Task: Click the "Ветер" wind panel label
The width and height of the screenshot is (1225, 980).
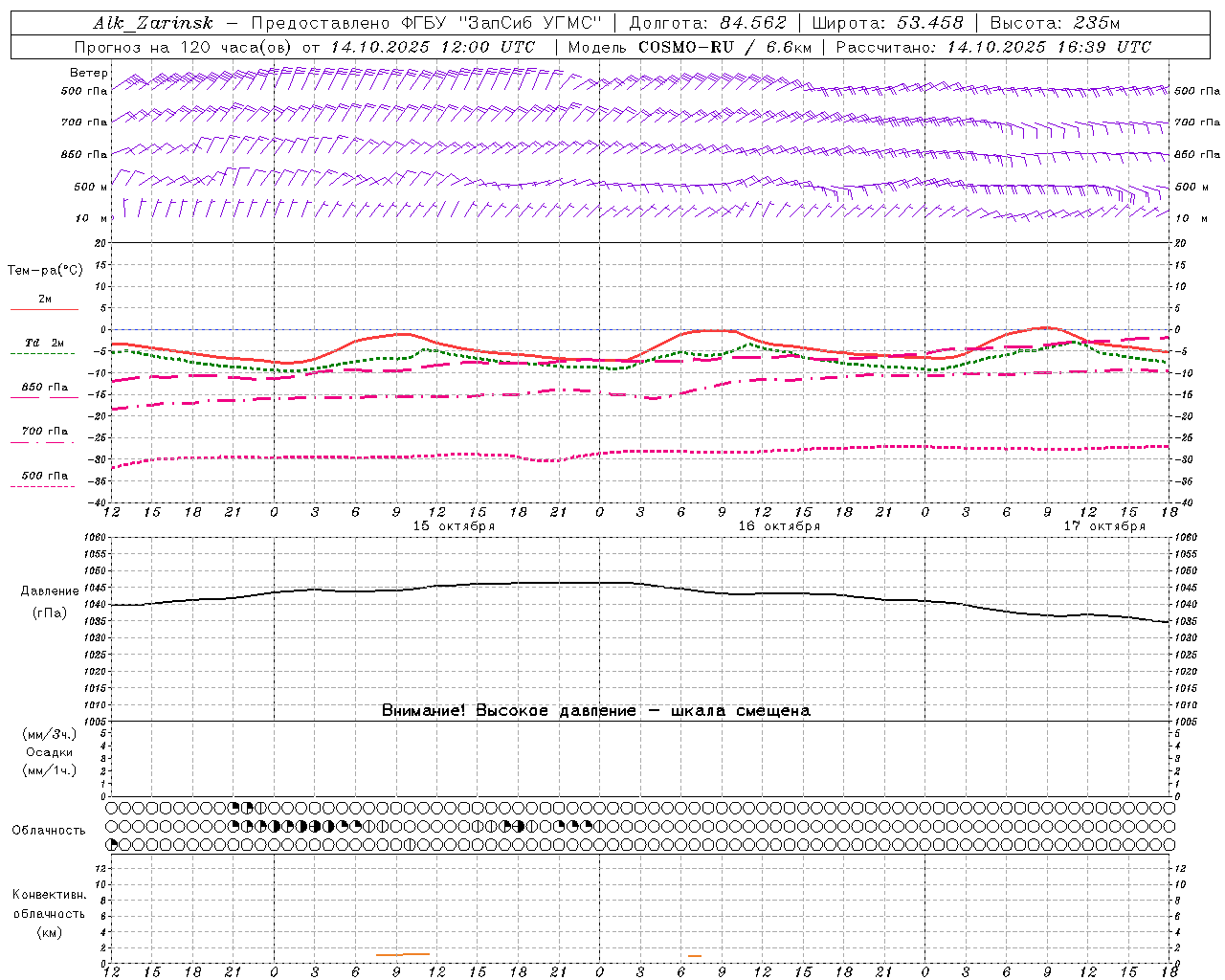Action: click(x=89, y=73)
